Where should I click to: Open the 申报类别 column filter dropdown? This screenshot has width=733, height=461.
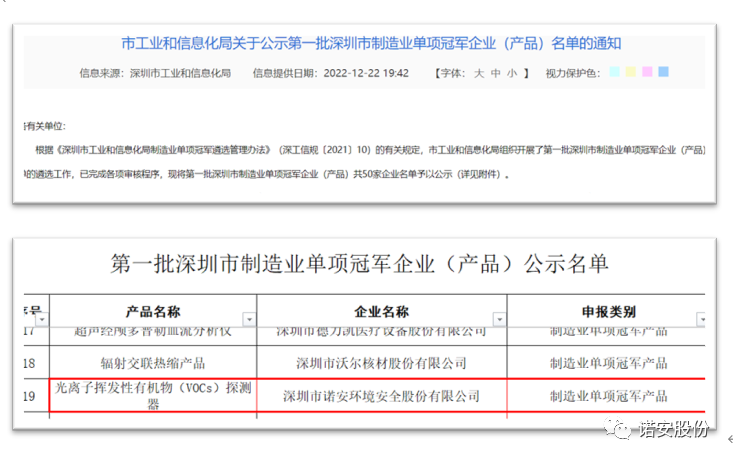[701, 319]
